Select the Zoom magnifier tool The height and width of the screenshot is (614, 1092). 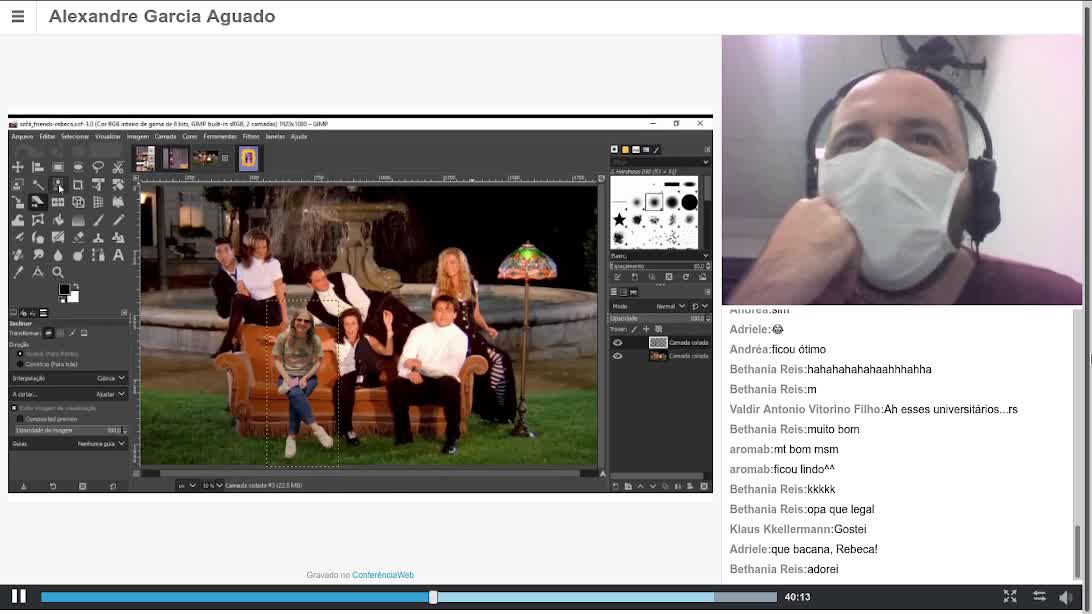pyautogui.click(x=58, y=272)
